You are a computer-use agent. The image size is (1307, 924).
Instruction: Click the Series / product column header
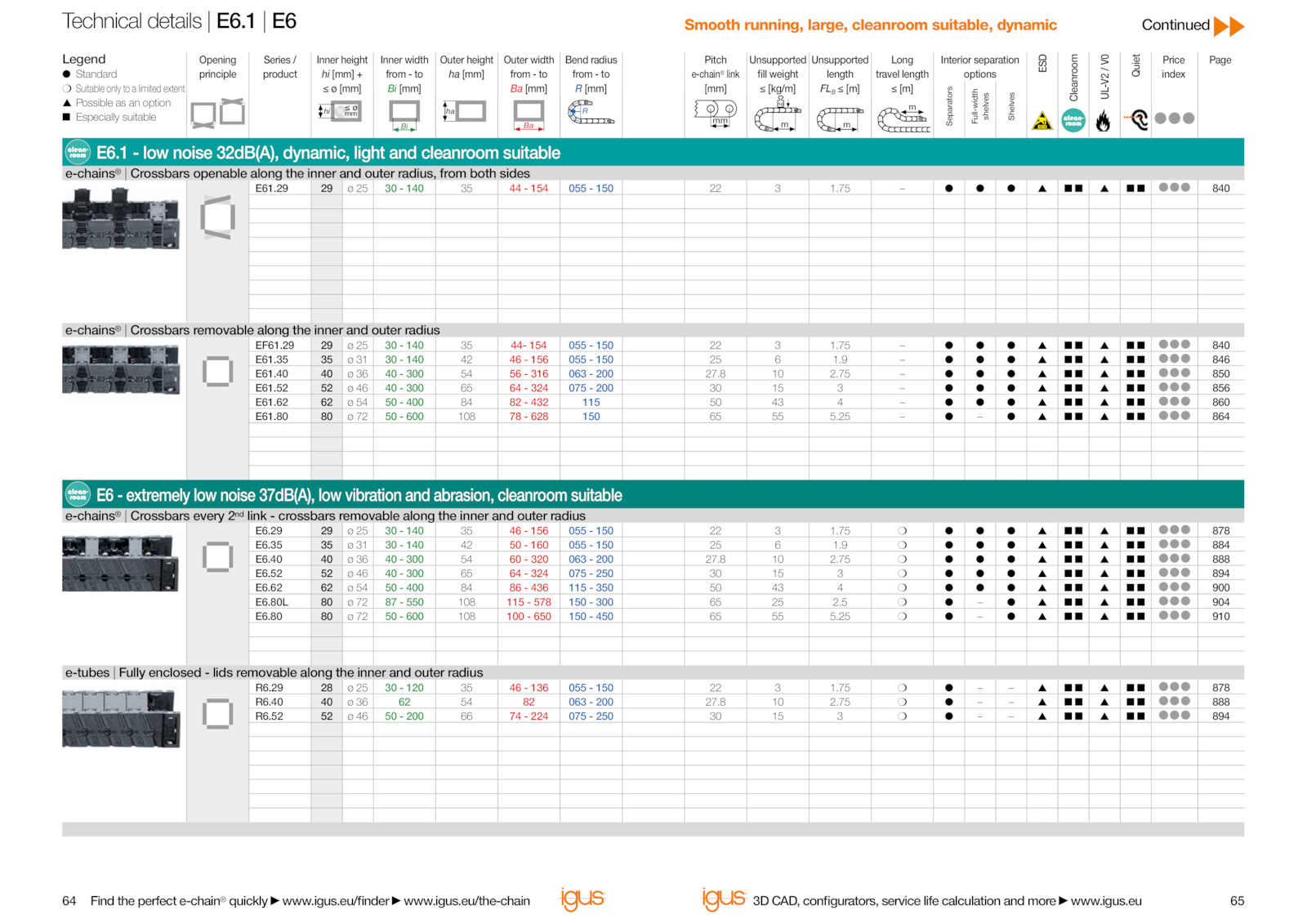tap(279, 67)
